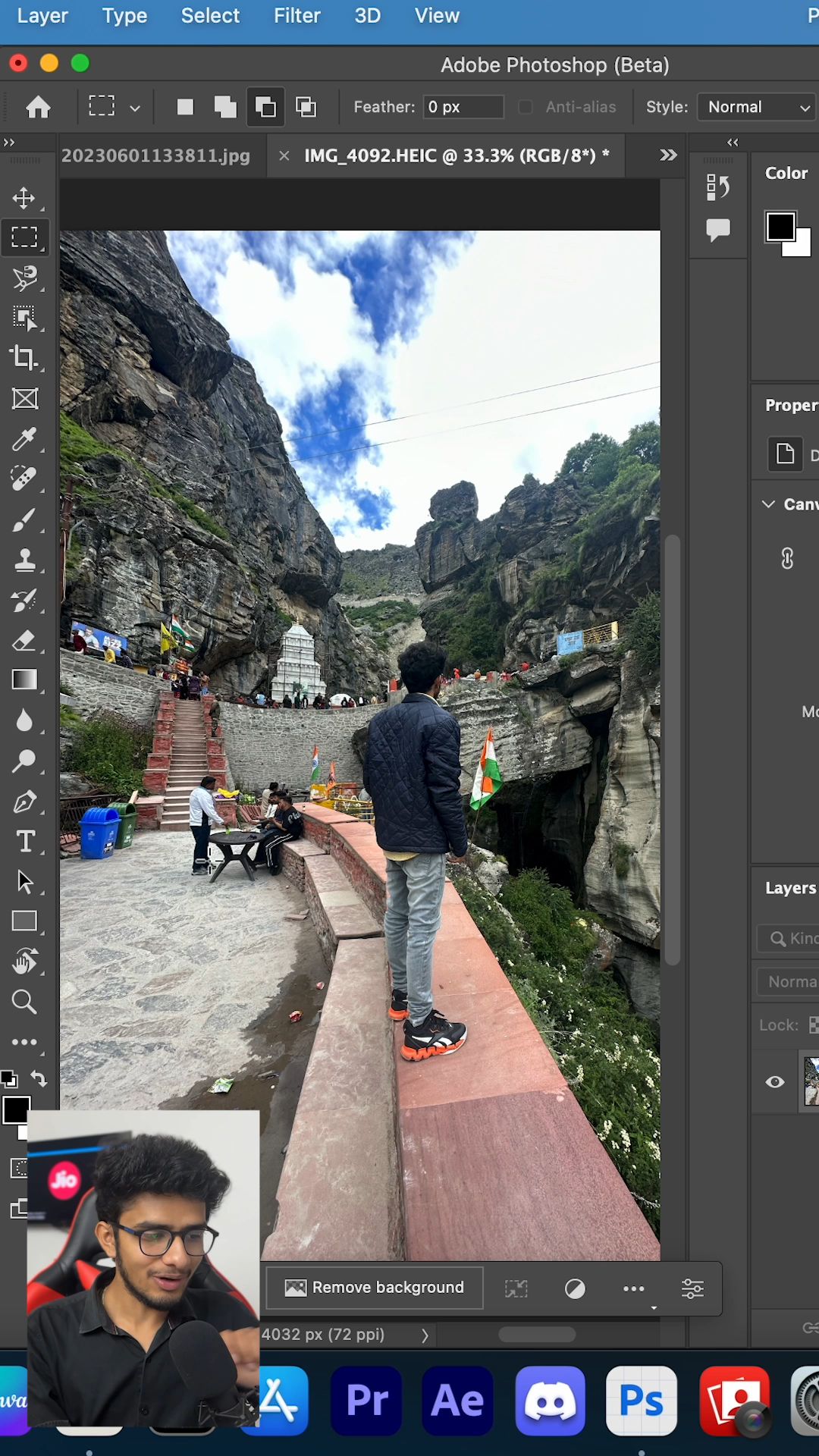Viewport: 819px width, 1456px height.
Task: Select the Lasso tool
Action: pos(24,278)
